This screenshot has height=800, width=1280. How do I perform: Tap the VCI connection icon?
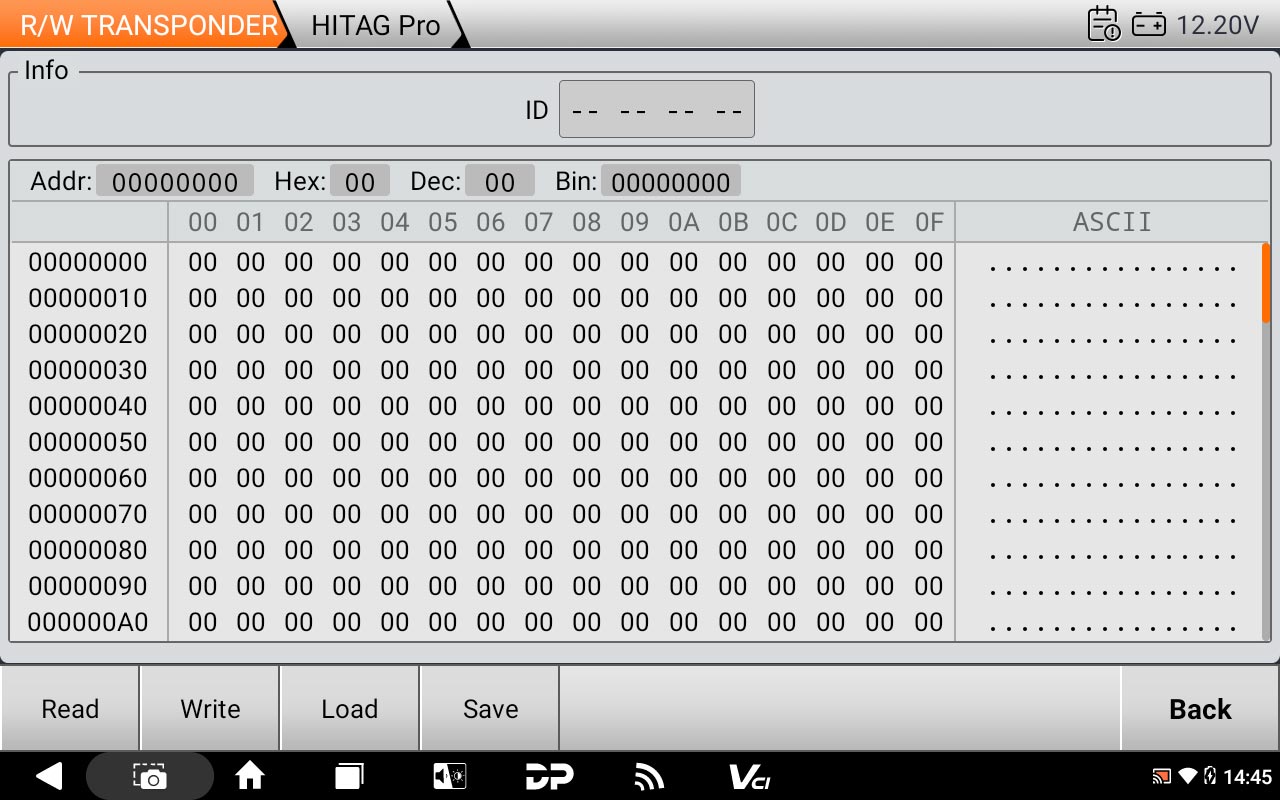[749, 776]
